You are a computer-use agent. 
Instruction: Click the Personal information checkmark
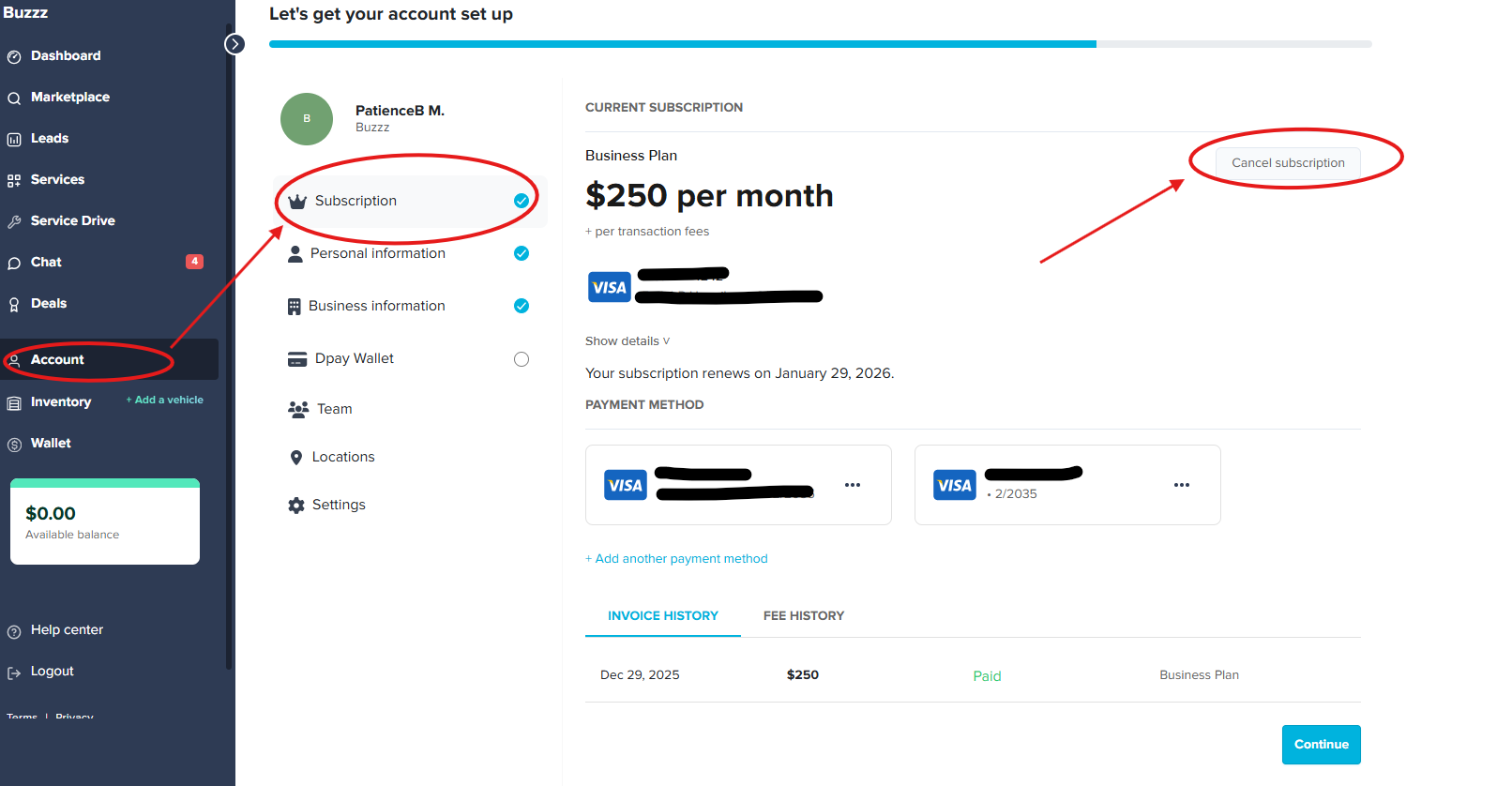tap(522, 253)
